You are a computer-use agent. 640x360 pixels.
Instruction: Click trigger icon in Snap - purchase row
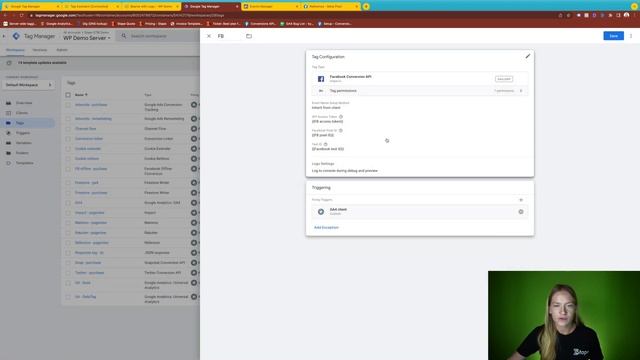194,262
